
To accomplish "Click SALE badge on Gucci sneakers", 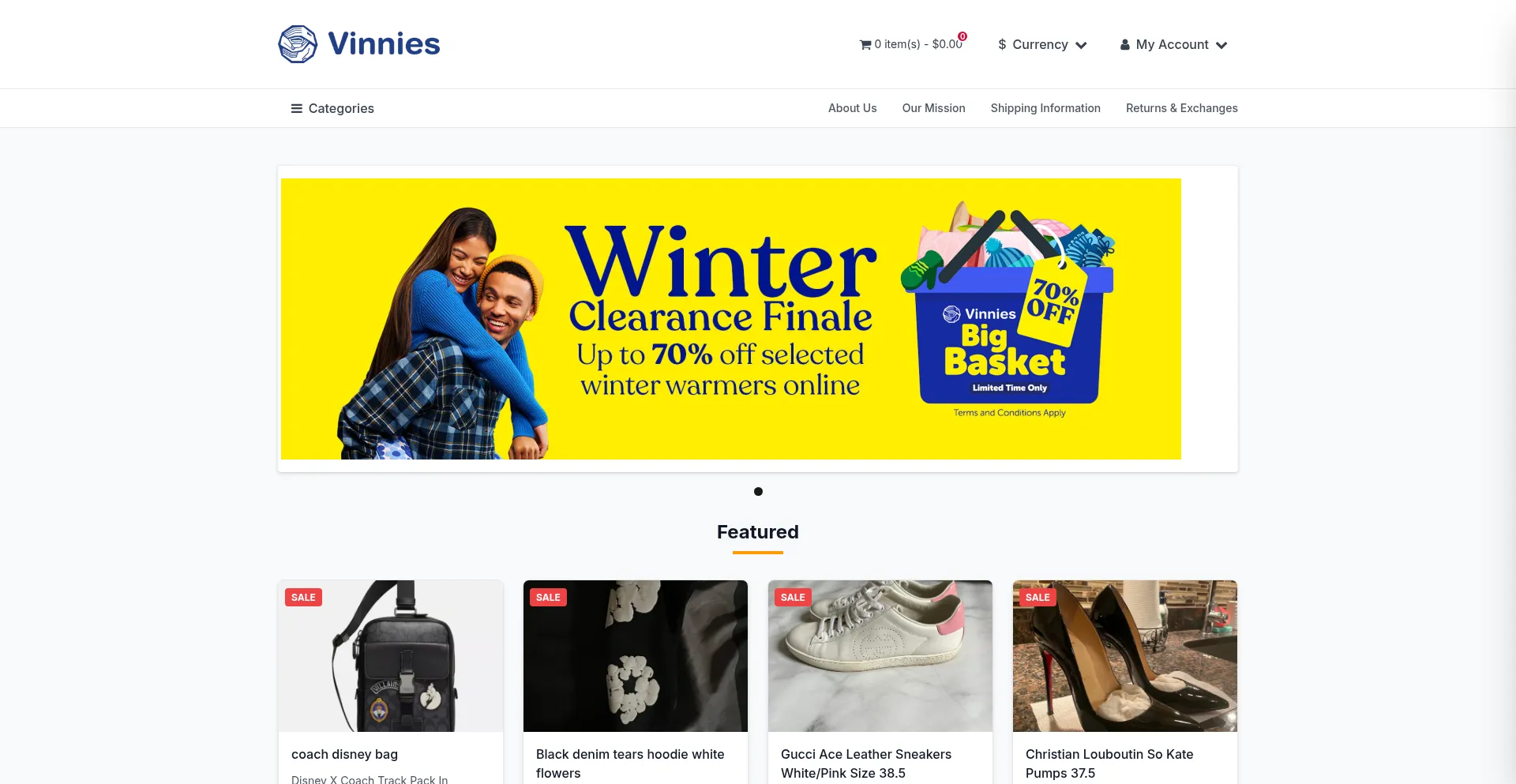I will tap(793, 597).
